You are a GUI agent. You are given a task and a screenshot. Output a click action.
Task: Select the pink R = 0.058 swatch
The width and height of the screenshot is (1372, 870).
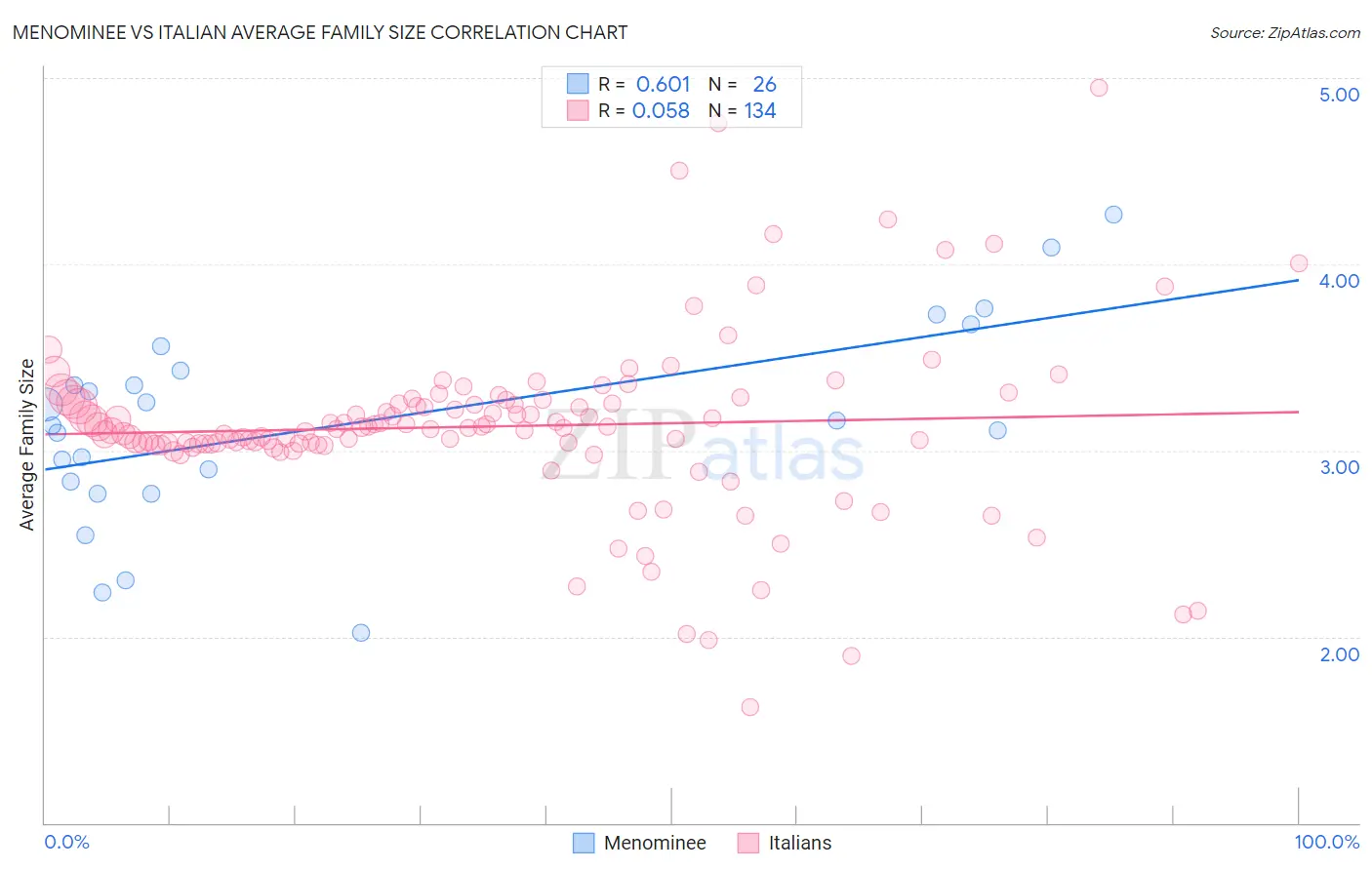coord(578,110)
